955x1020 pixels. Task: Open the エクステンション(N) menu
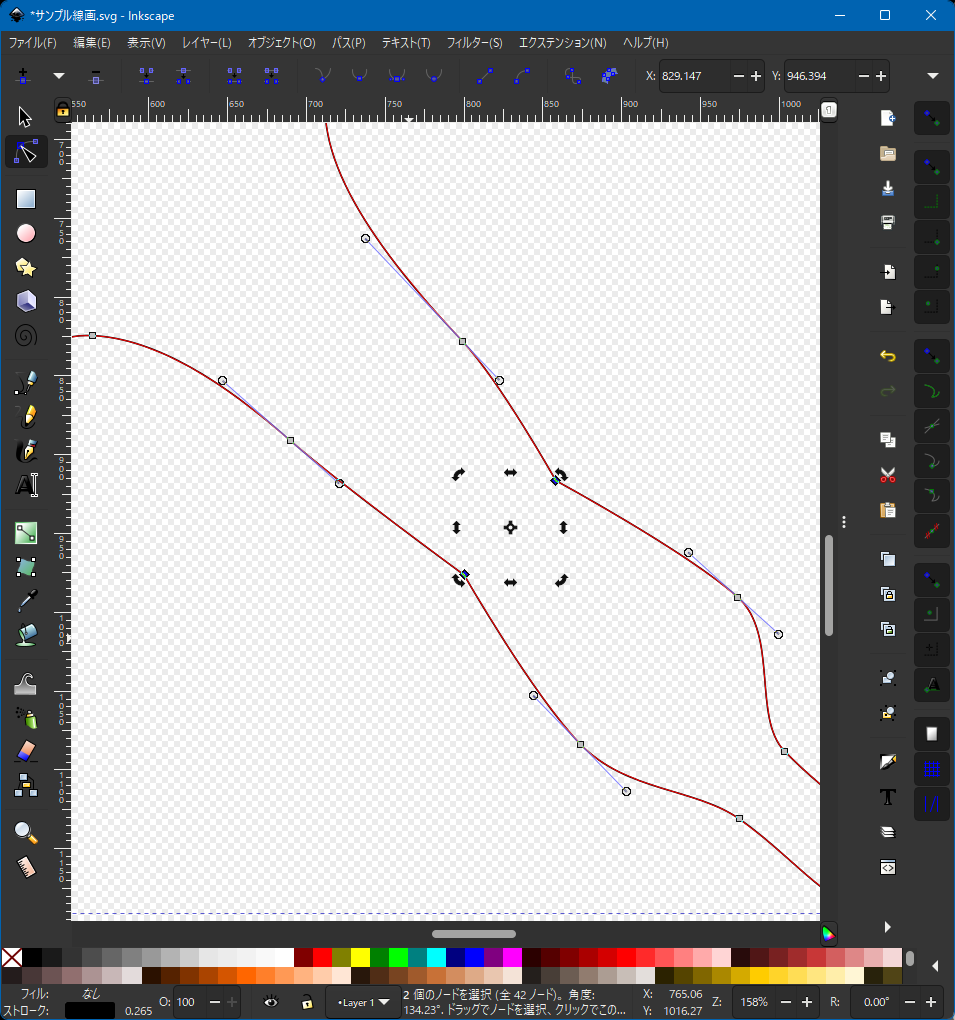[x=563, y=43]
